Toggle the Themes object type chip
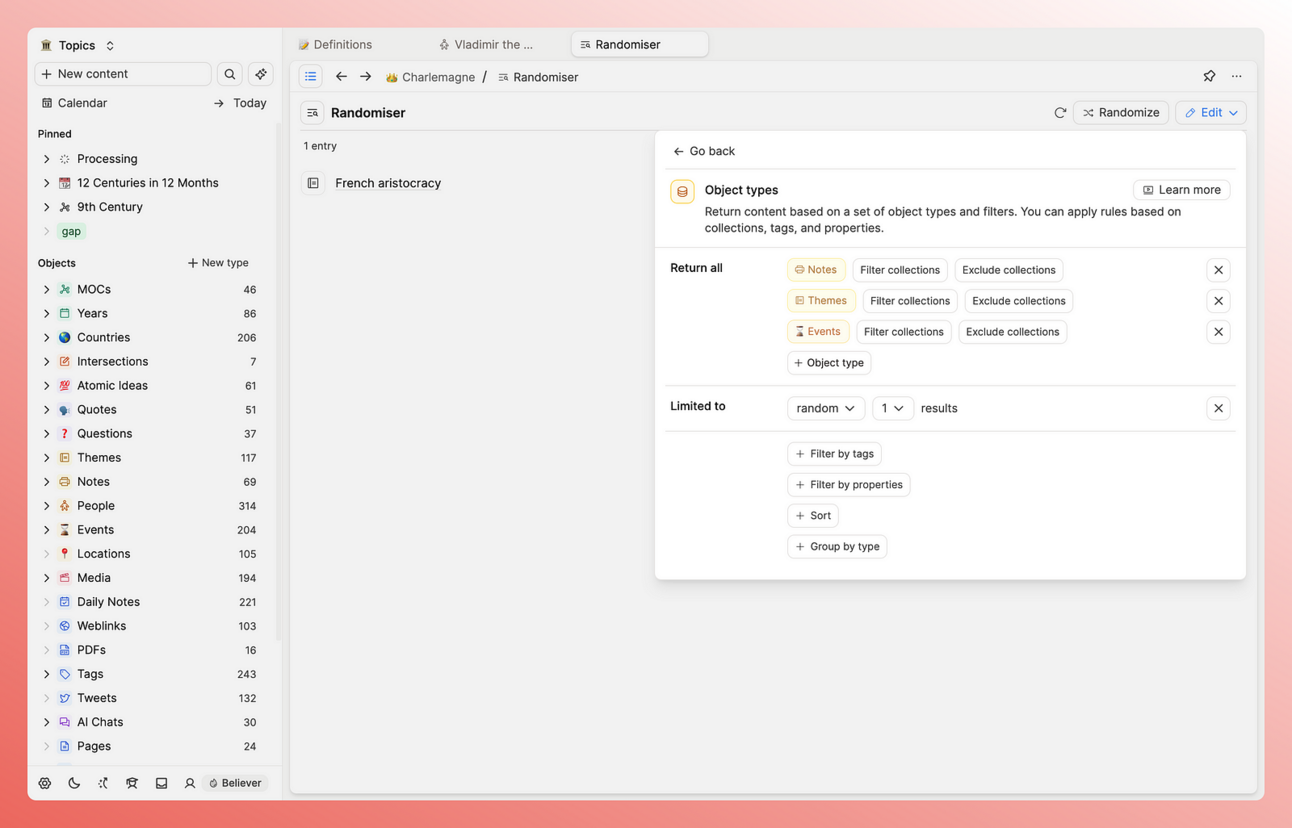The width and height of the screenshot is (1292, 828). (x=821, y=300)
